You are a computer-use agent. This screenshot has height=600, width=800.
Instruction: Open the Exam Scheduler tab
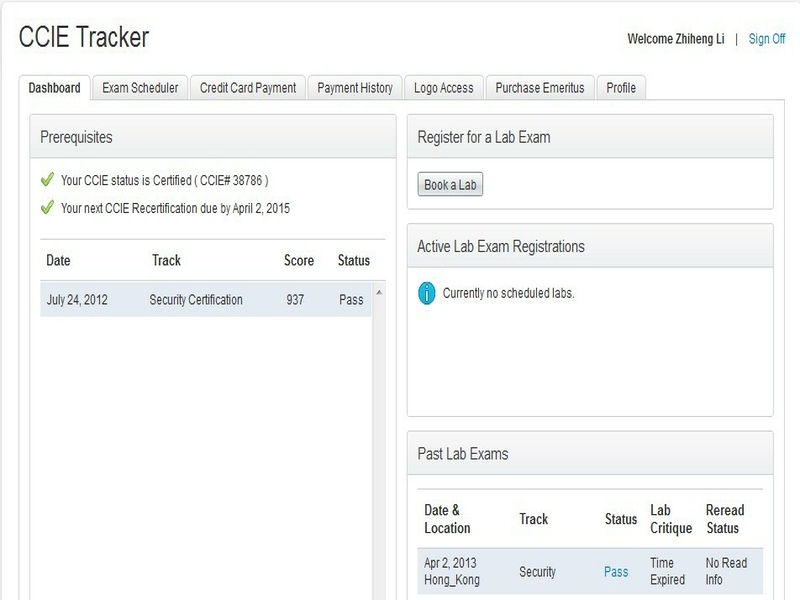coord(140,88)
